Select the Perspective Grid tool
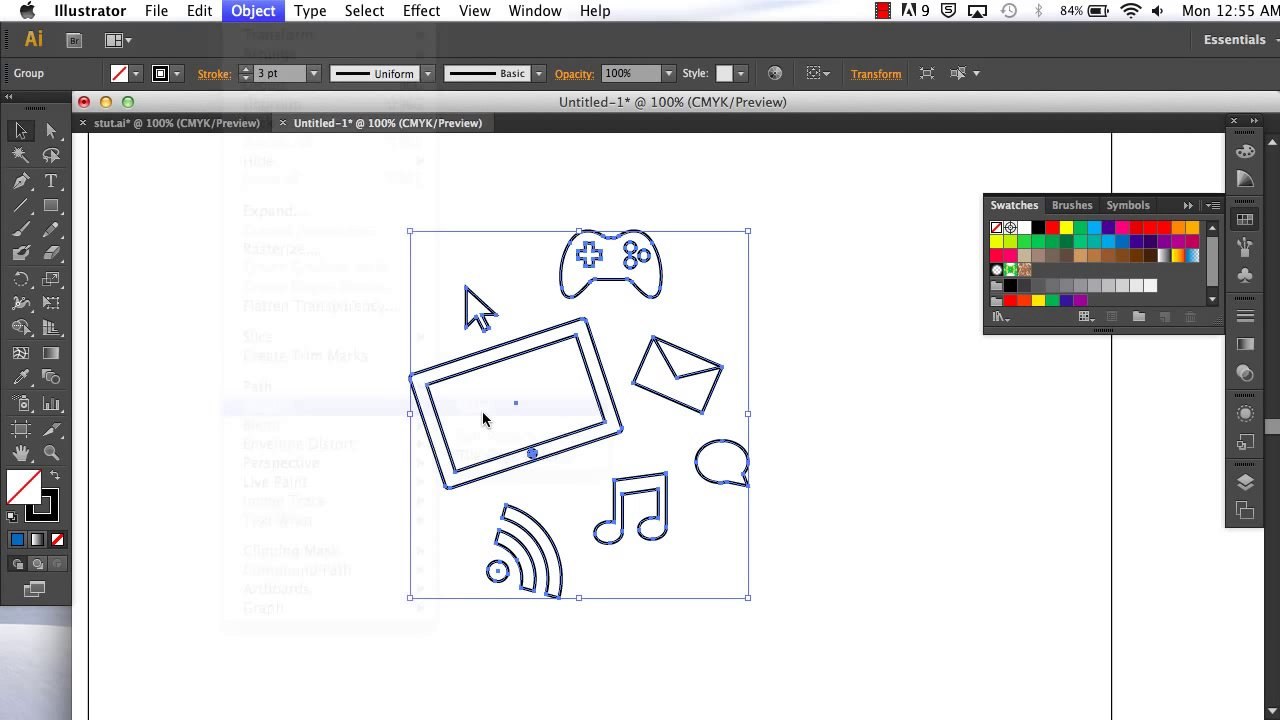1280x720 pixels. tap(51, 328)
